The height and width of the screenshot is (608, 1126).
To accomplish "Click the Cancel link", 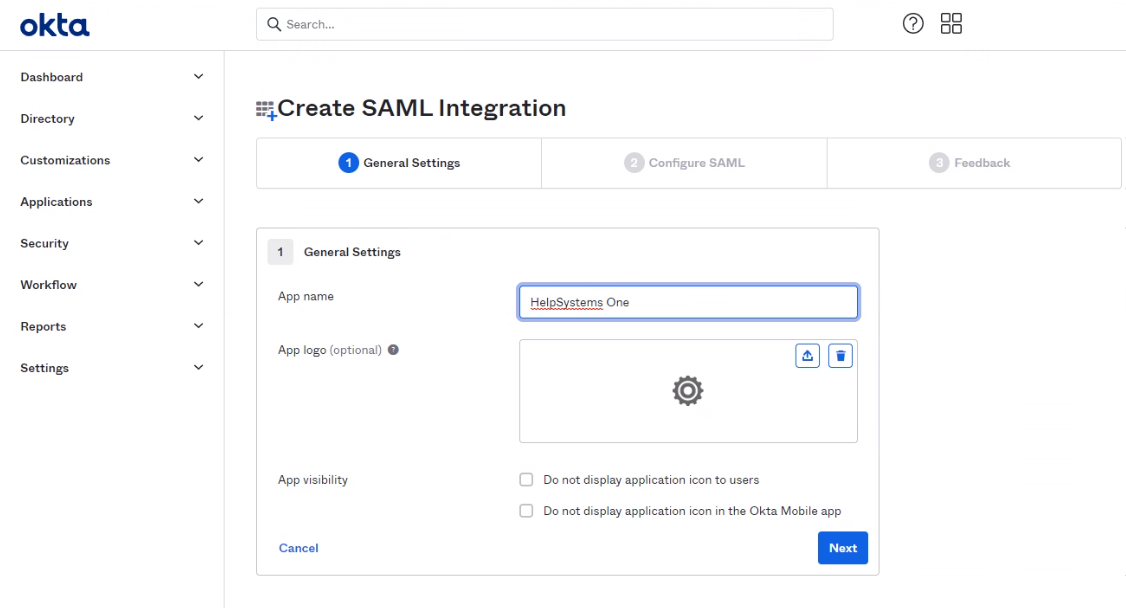I will pyautogui.click(x=298, y=548).
